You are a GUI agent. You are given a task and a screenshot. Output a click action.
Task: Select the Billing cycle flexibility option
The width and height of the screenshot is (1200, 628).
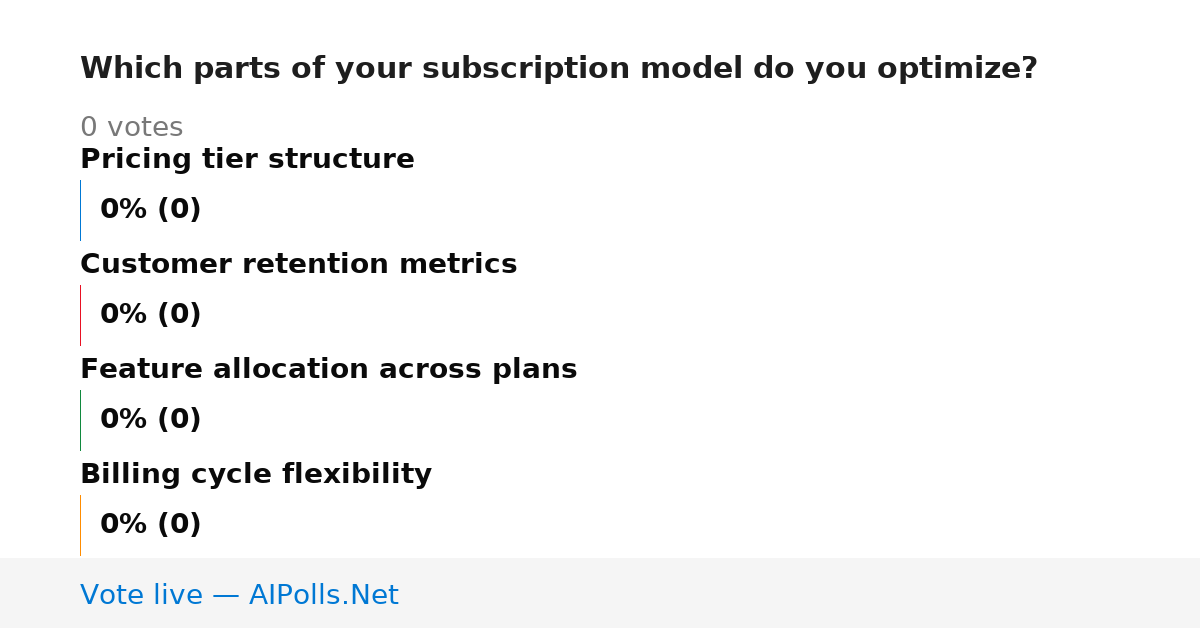click(256, 475)
